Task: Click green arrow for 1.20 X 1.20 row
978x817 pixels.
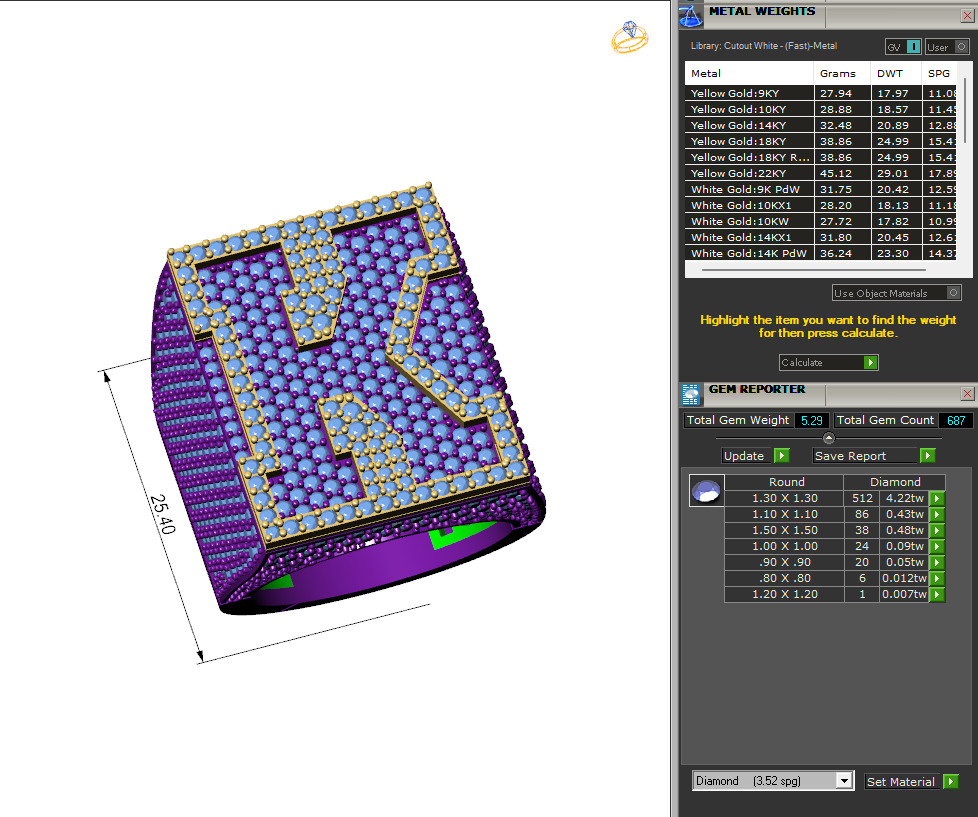Action: point(937,594)
